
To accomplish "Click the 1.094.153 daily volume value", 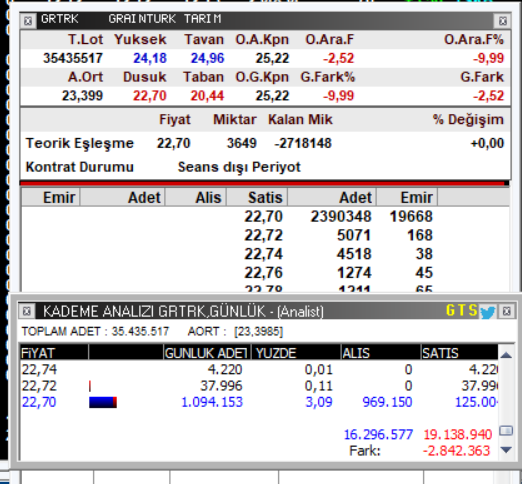I will (x=212, y=402).
